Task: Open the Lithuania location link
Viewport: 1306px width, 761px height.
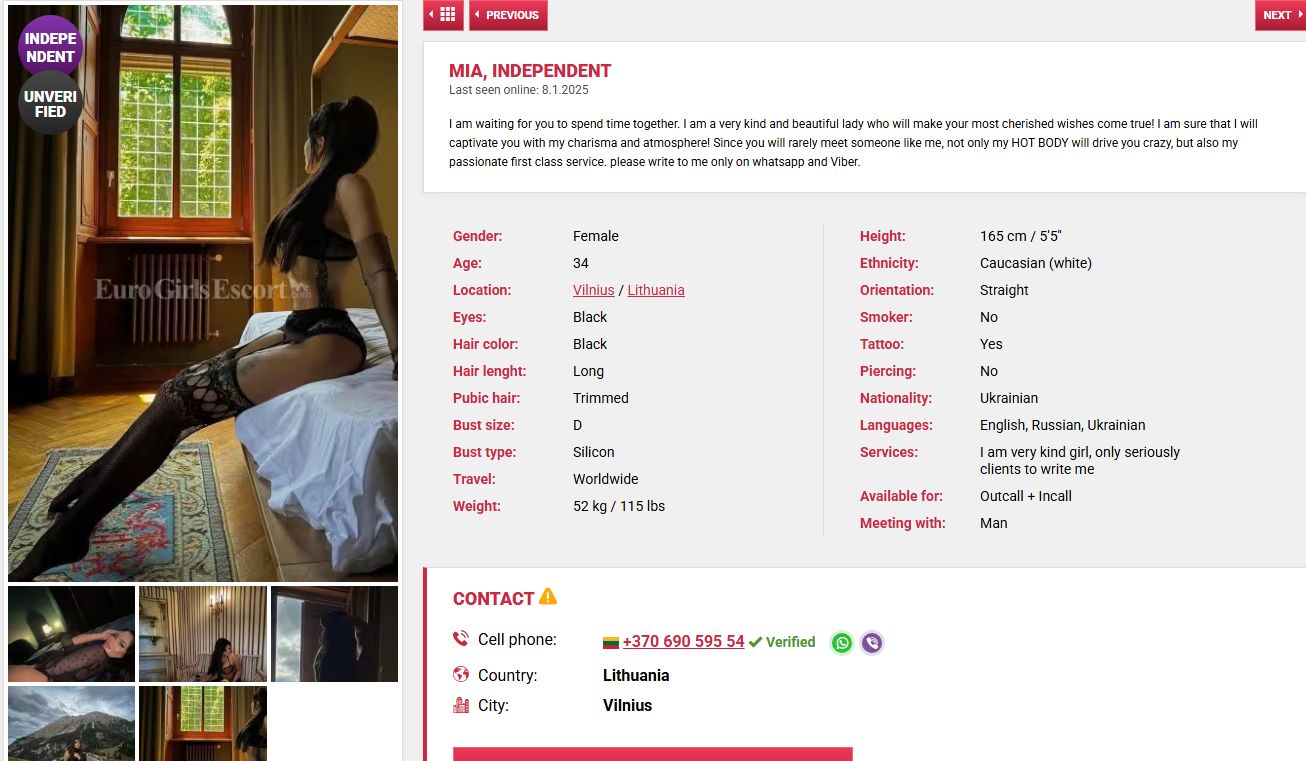Action: (x=656, y=290)
